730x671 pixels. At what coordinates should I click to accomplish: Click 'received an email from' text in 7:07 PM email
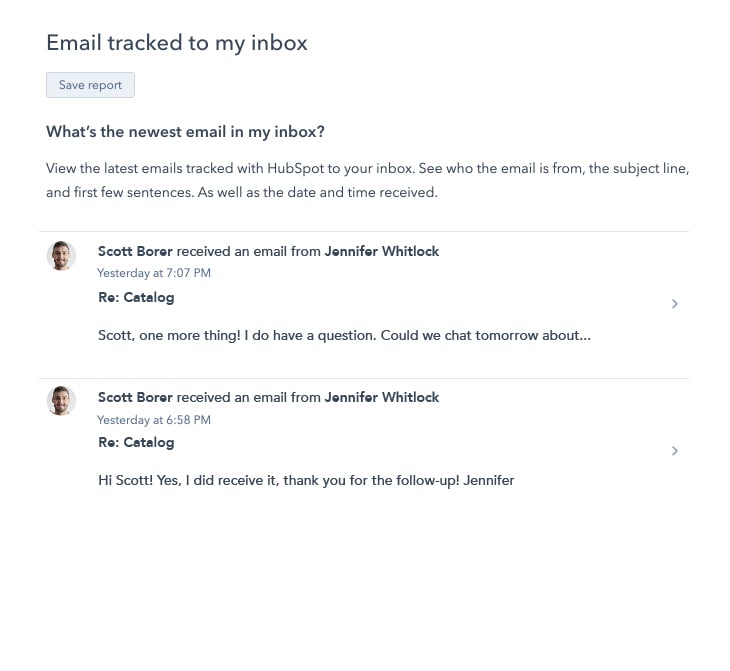click(249, 252)
